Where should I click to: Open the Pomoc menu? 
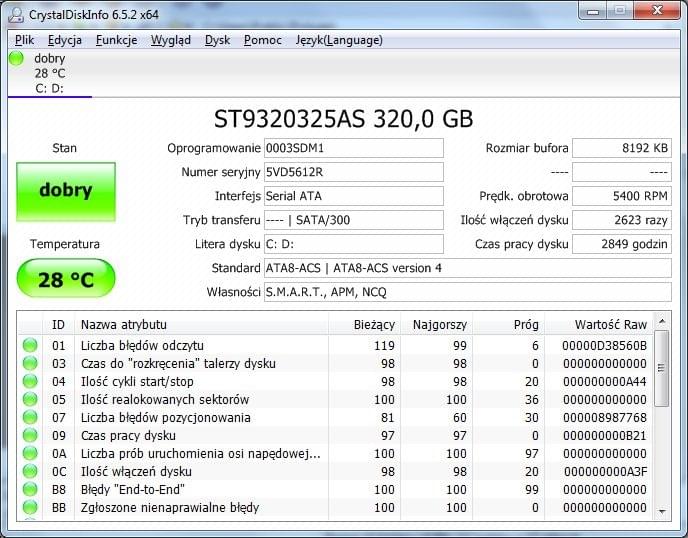tap(262, 40)
